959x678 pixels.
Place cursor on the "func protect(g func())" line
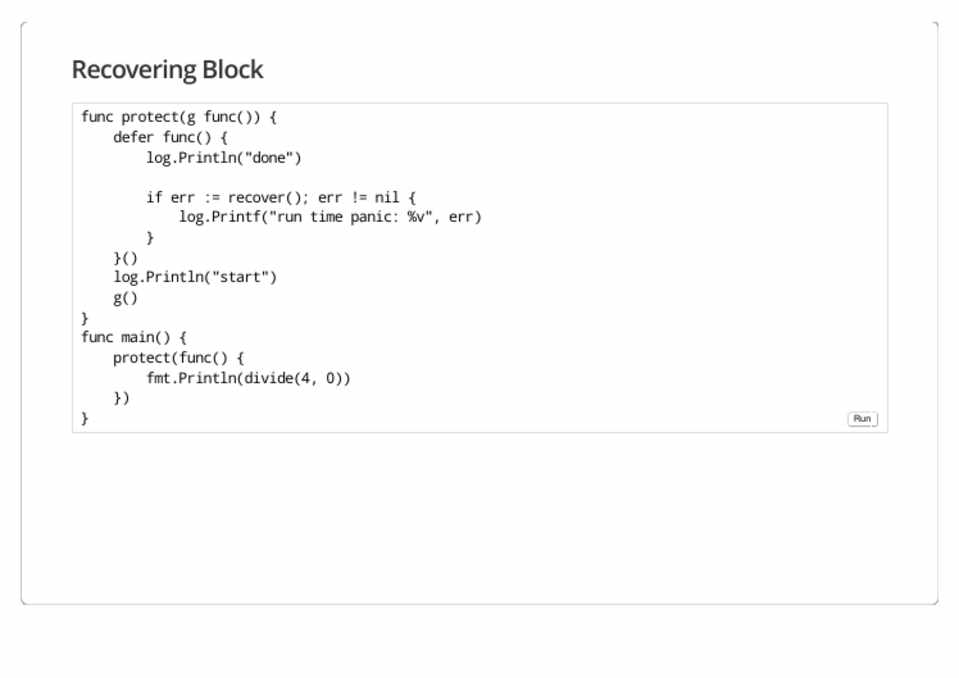point(179,117)
